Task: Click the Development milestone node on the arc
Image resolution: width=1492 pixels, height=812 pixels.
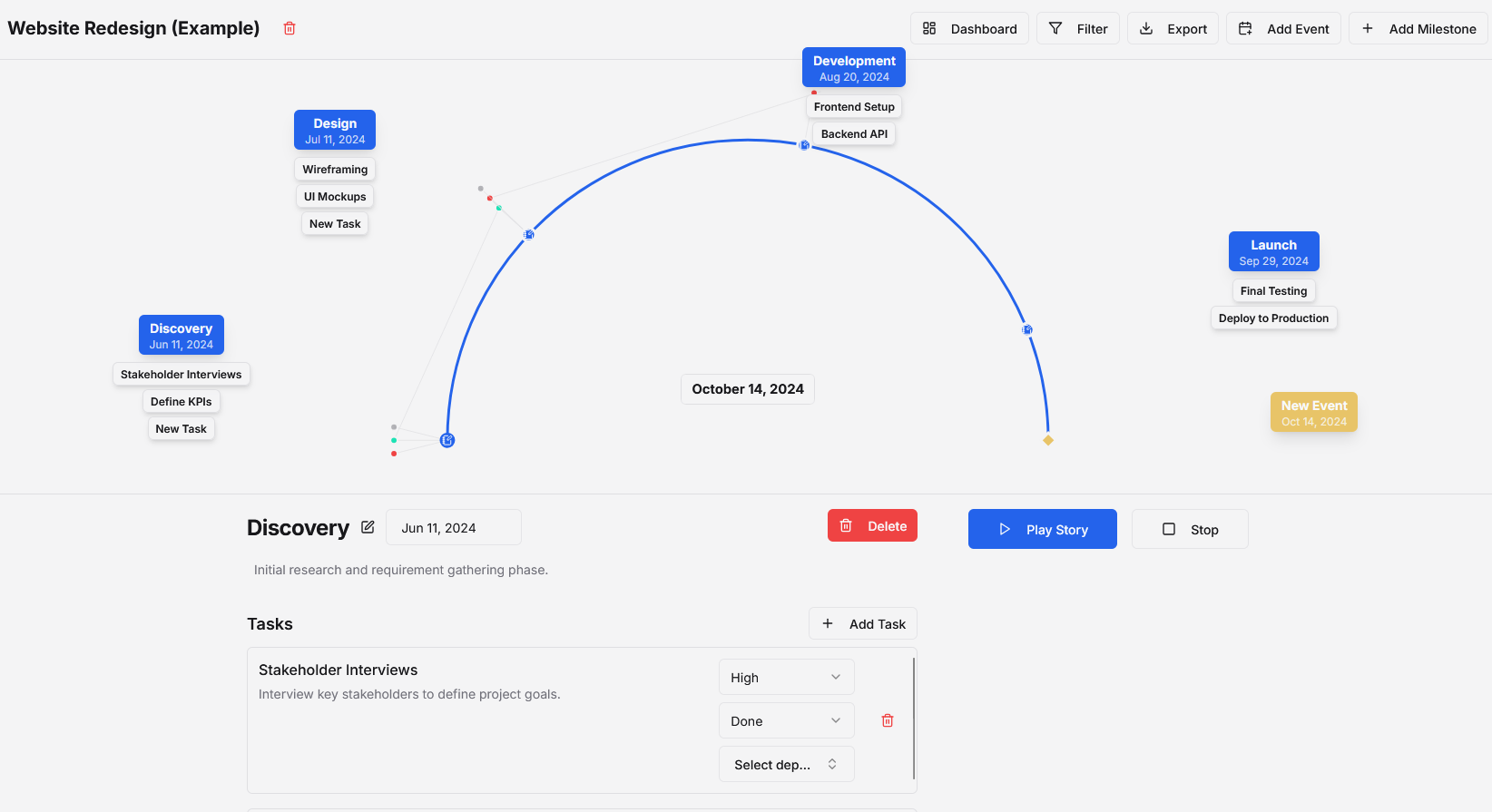Action: pos(804,145)
